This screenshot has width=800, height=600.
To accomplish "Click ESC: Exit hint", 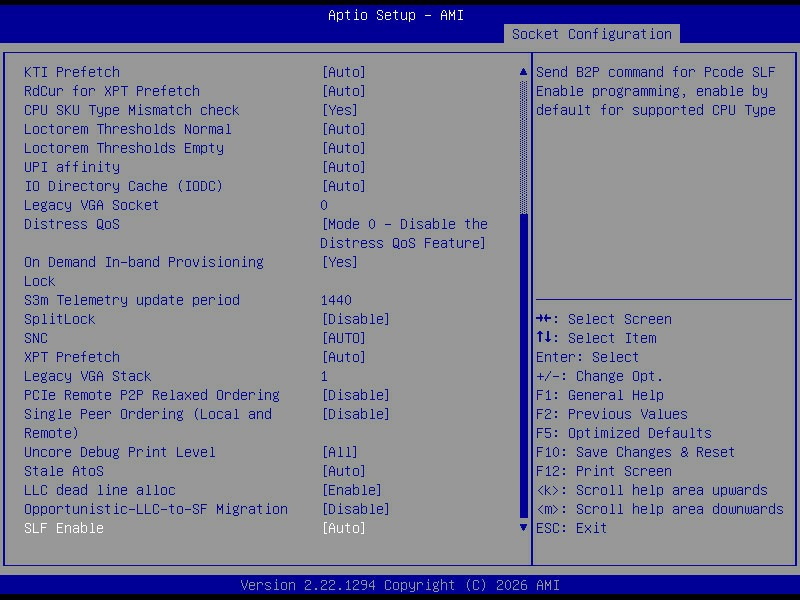I will click(571, 528).
